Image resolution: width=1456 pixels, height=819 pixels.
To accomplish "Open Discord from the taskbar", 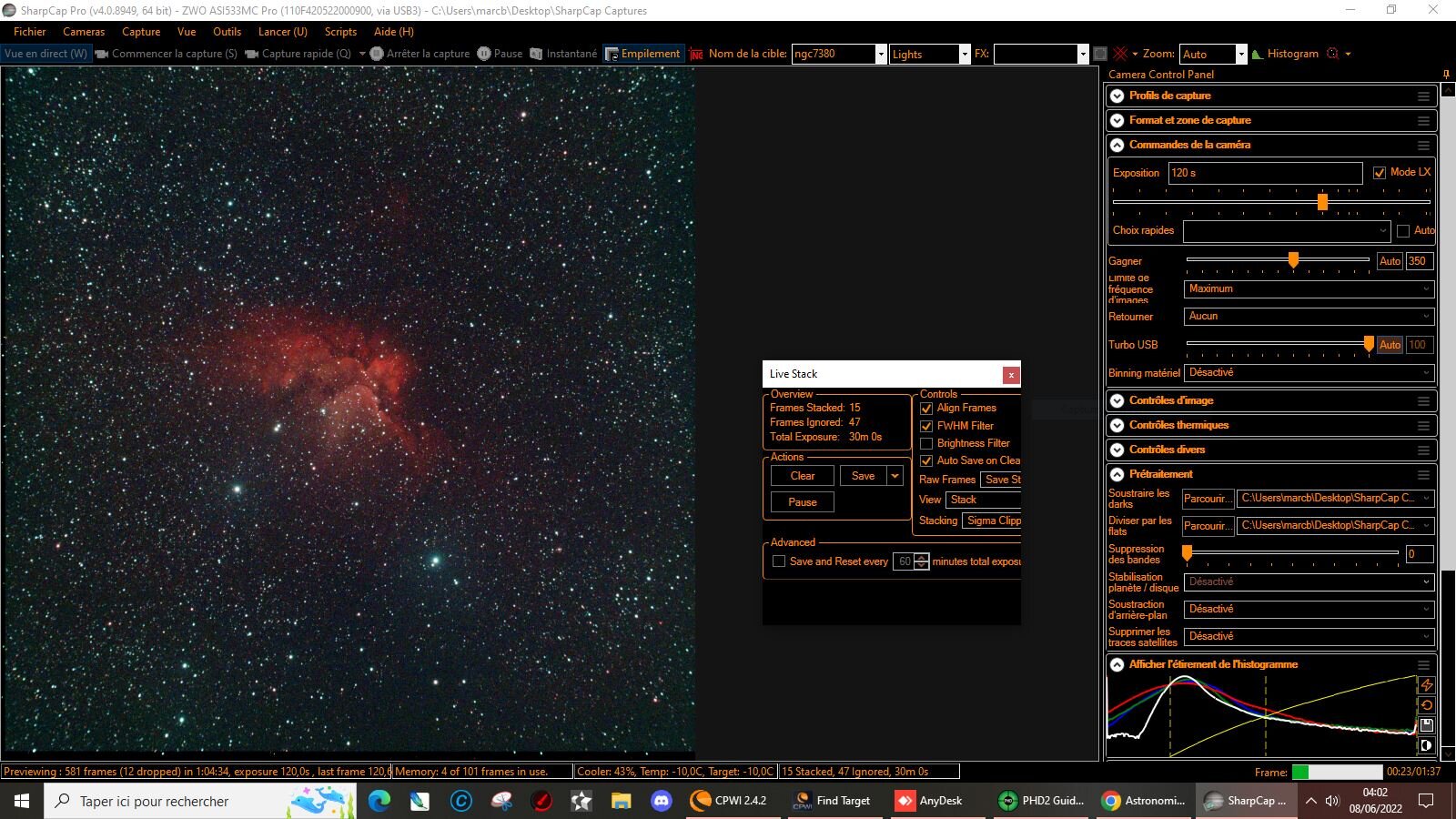I will (662, 801).
